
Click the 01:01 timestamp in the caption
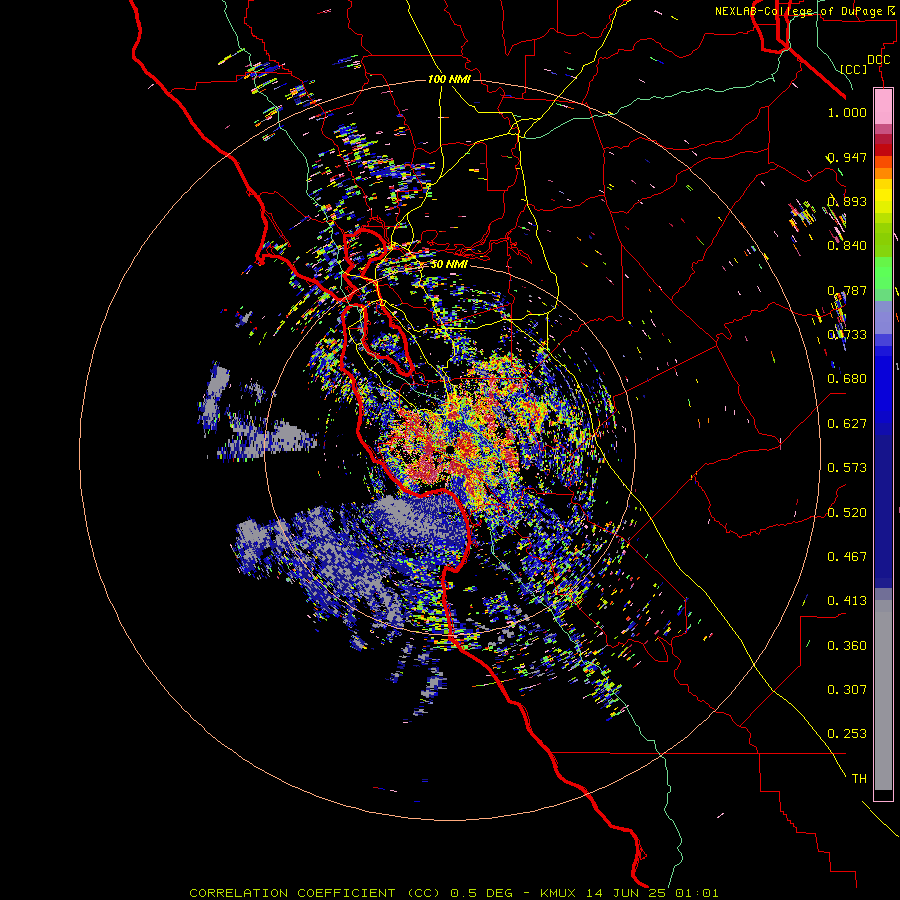click(x=697, y=893)
